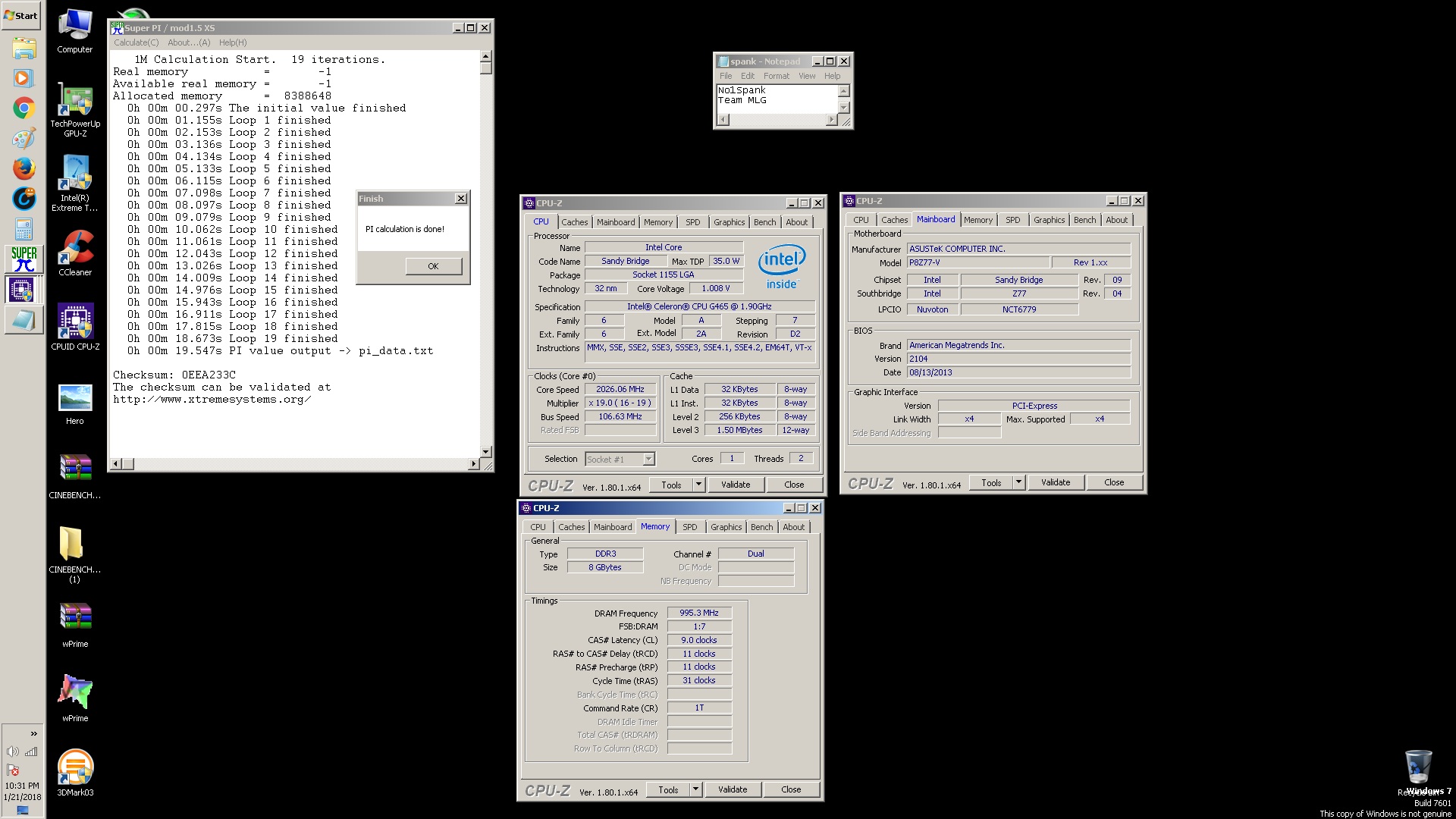This screenshot has width=1456, height=819.
Task: Click Validate in the Mainboard window
Action: tap(1056, 482)
